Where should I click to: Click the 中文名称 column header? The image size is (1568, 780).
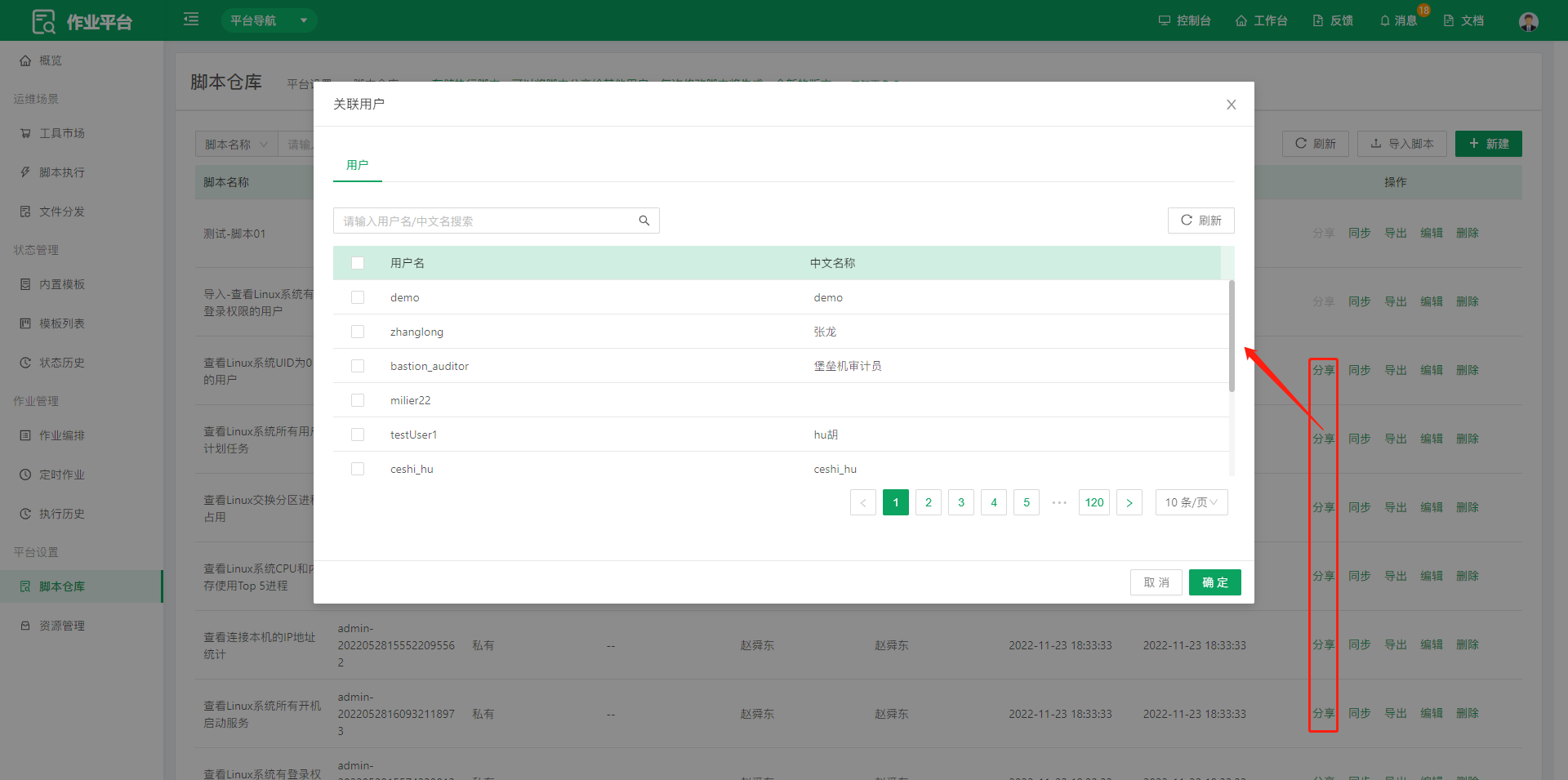833,263
